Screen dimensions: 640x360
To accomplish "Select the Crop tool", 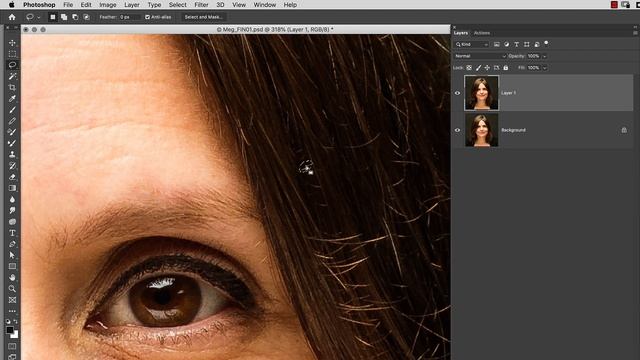I will [12, 87].
